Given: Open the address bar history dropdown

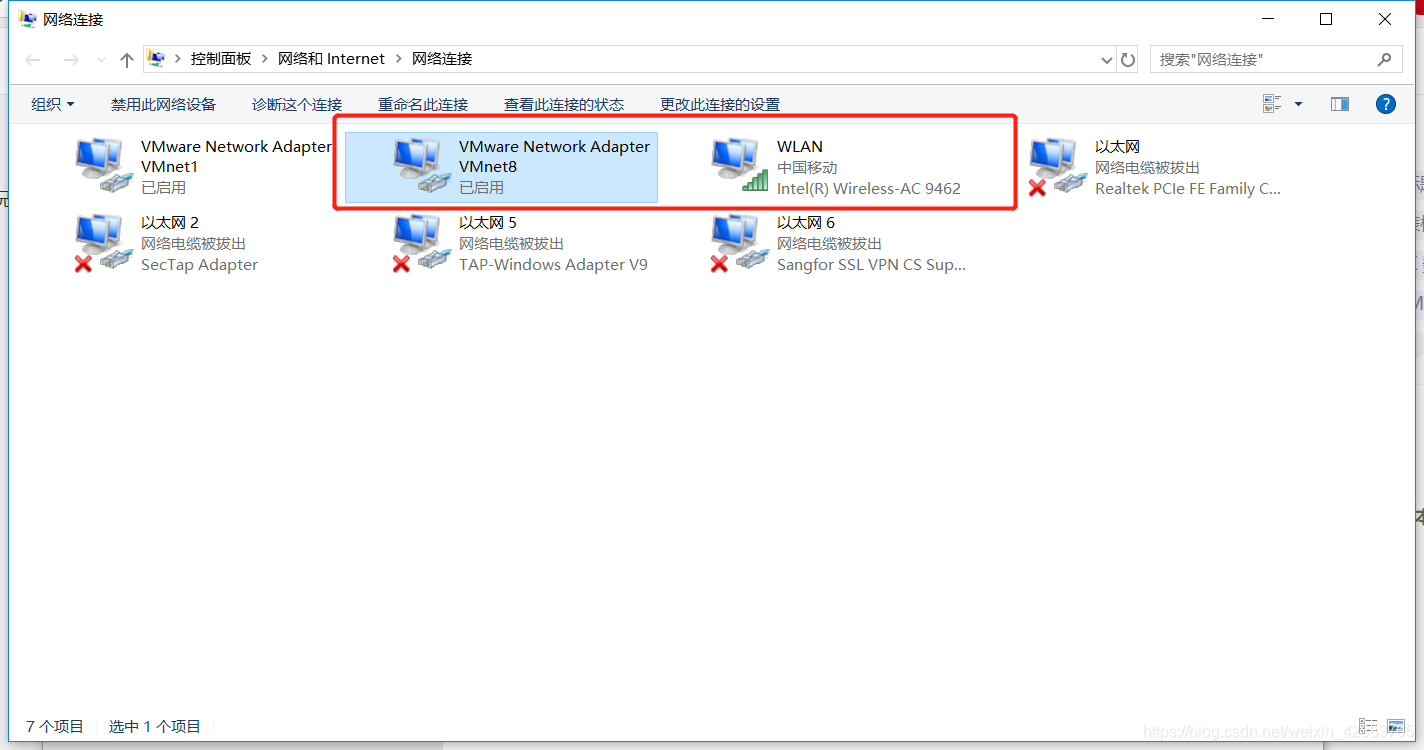Looking at the screenshot, I should click(1106, 59).
